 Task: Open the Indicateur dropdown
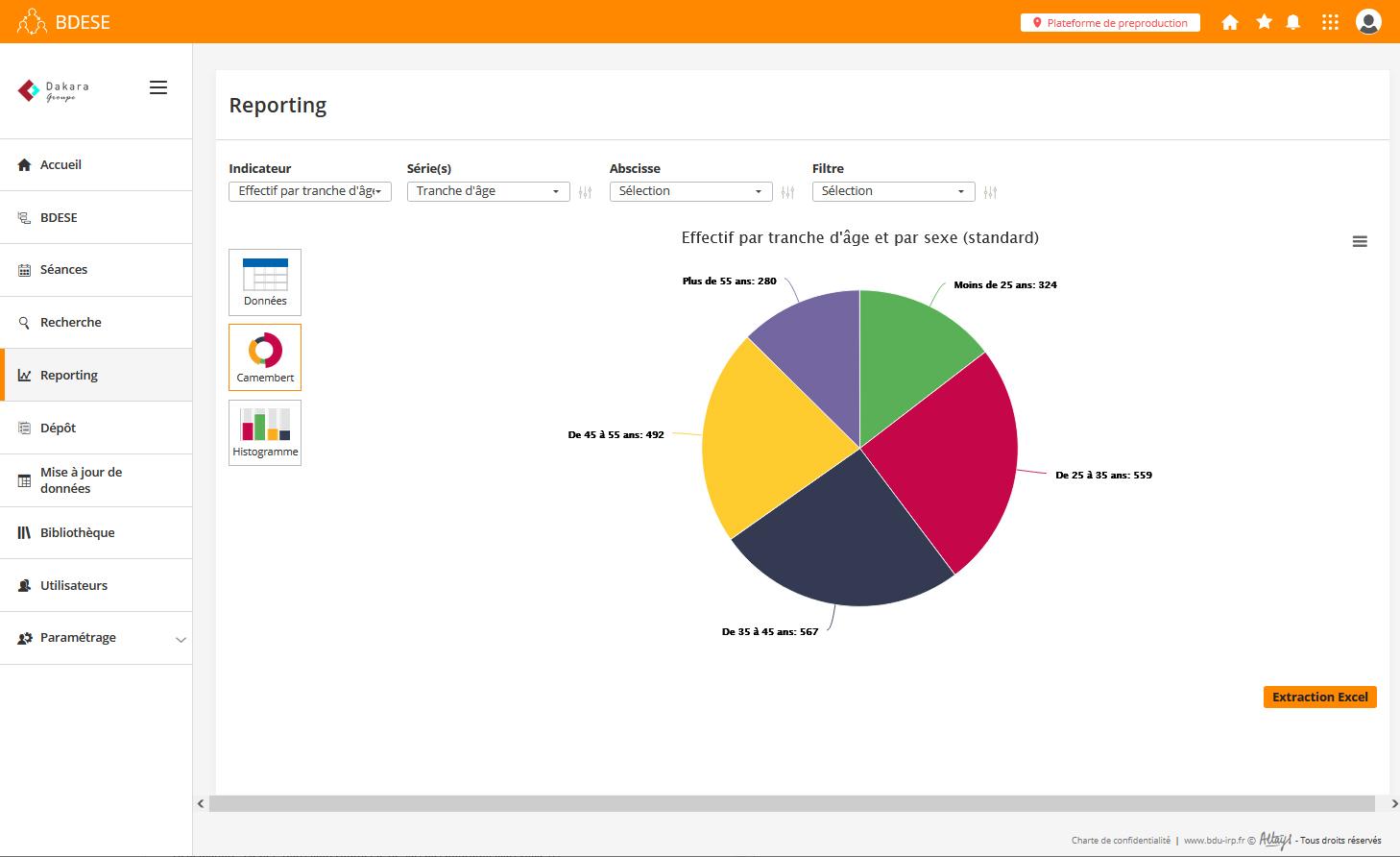[x=309, y=191]
